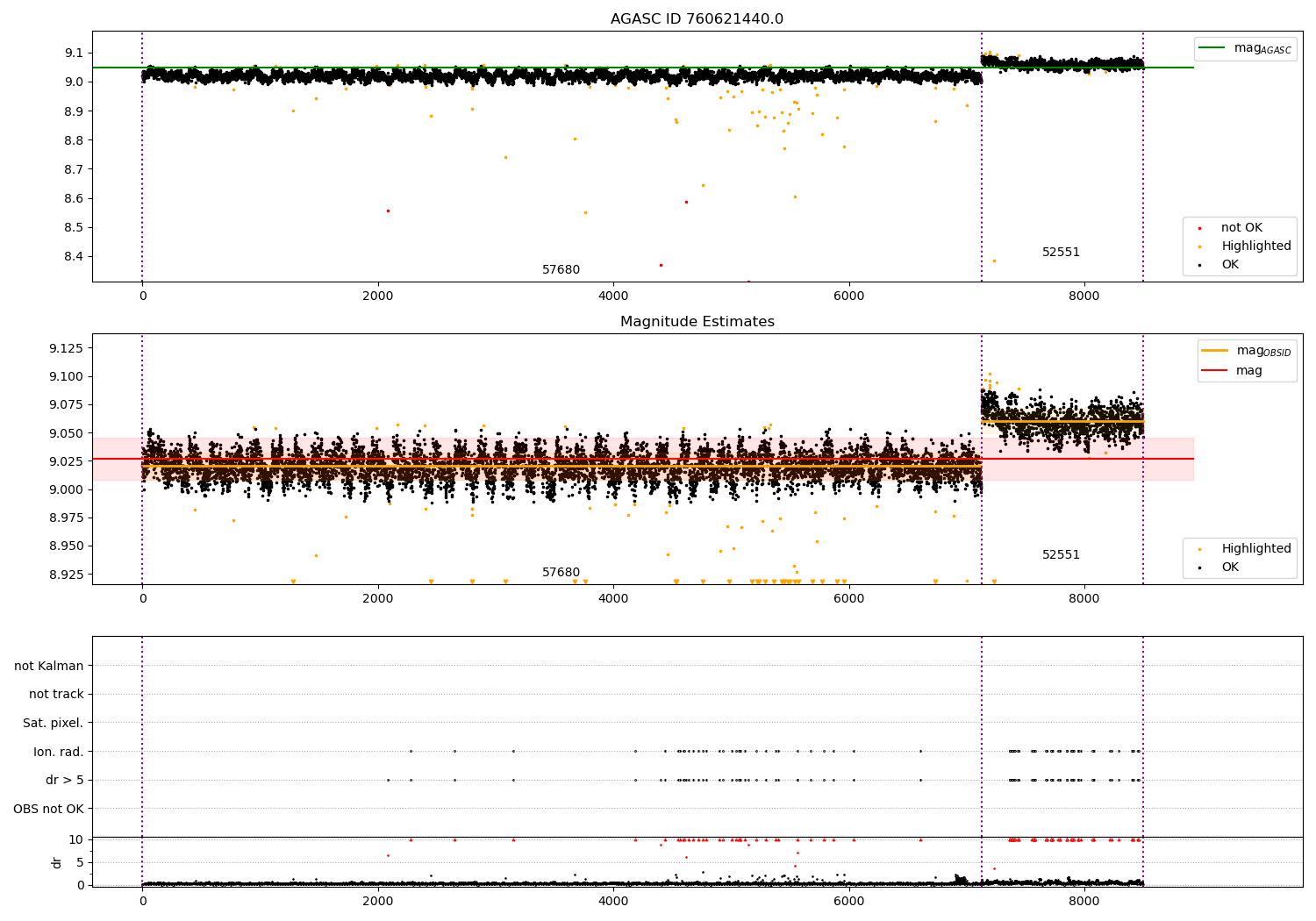Screen dimensions: 1316x921
Task: Click the "9.050" y-tick label
Action: click(x=66, y=433)
